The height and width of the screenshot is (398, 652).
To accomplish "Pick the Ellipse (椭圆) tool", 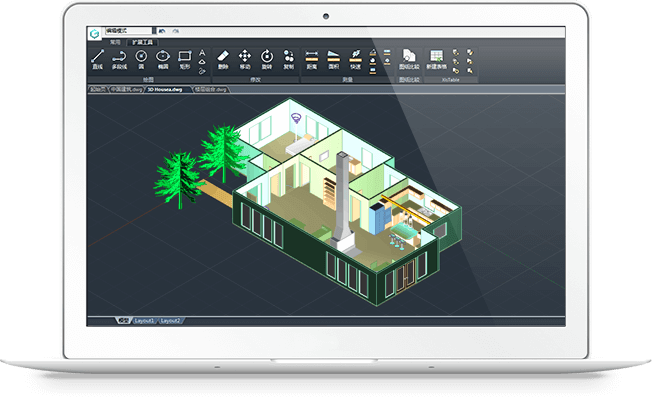I will (x=163, y=59).
